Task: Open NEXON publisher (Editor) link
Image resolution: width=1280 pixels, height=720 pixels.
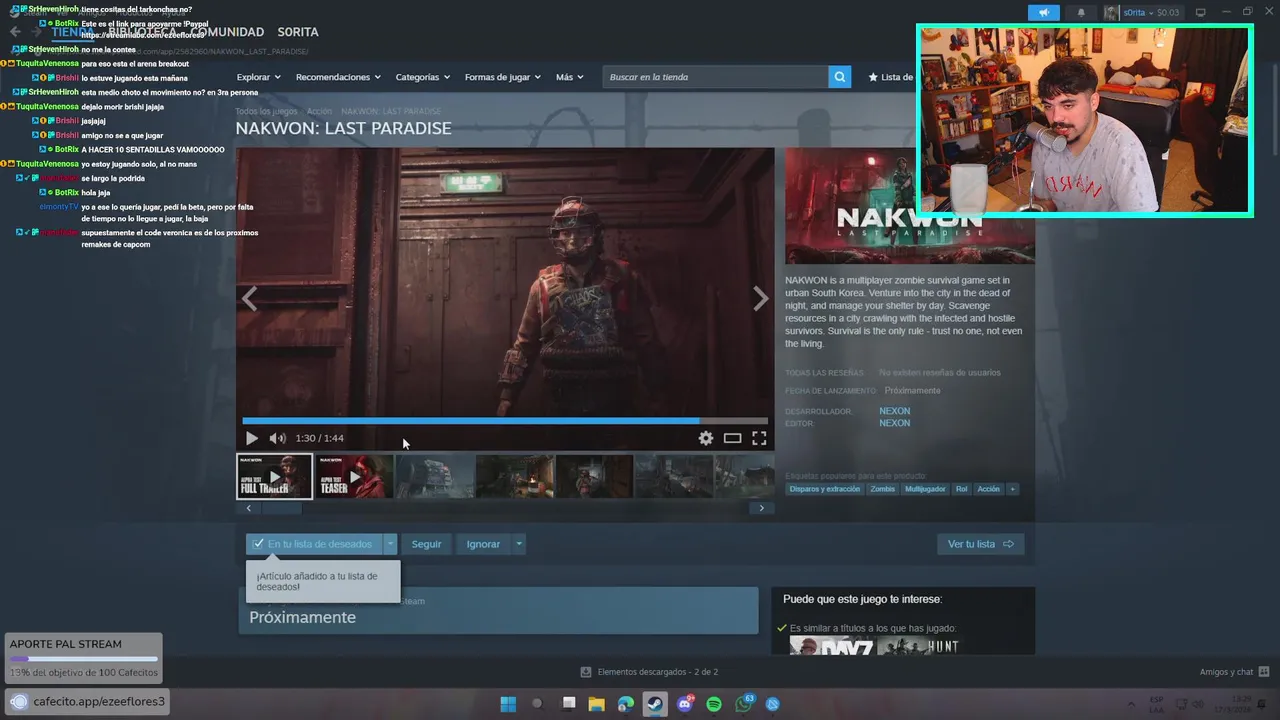Action: click(894, 423)
